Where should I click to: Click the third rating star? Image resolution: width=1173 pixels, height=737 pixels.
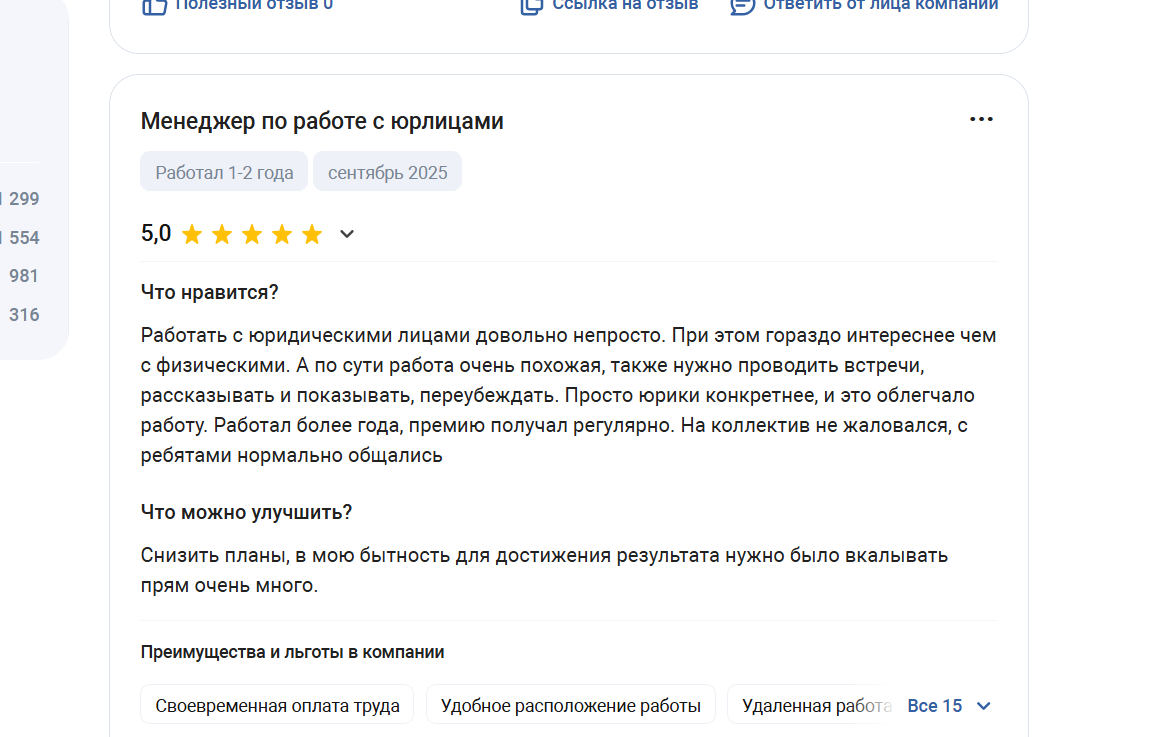[252, 234]
